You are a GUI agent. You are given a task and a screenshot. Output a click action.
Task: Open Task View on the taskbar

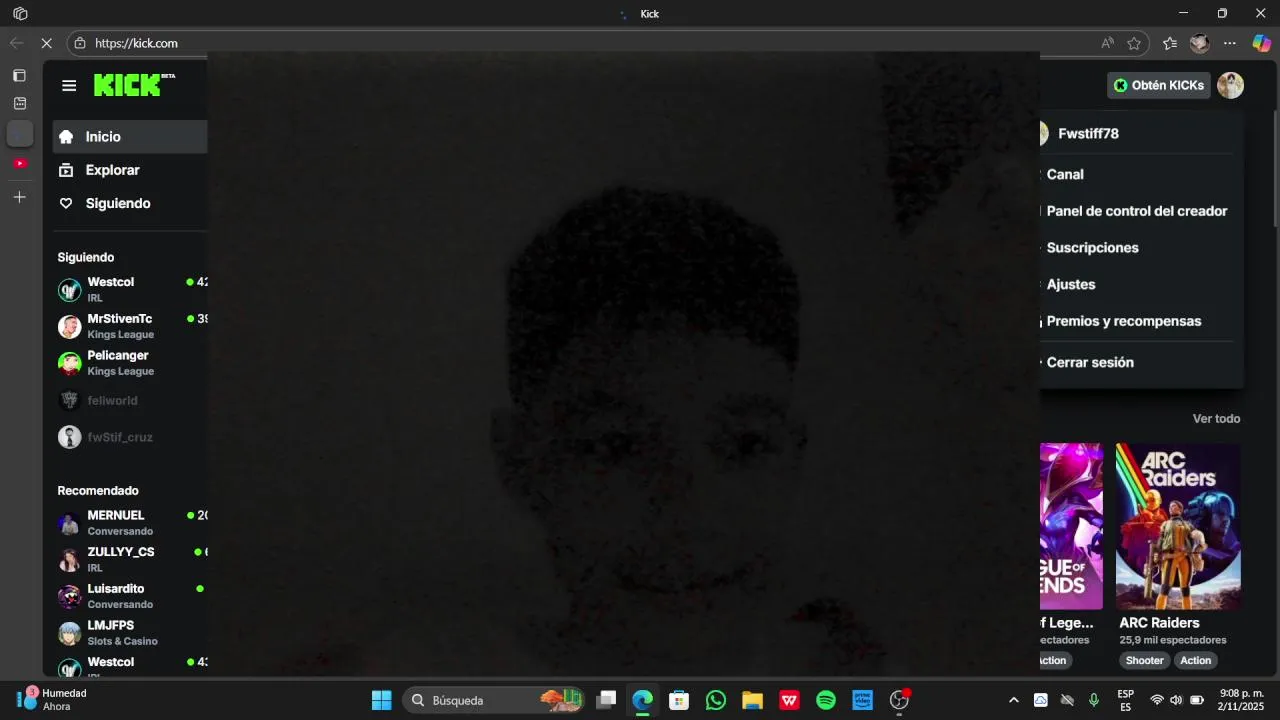pos(606,700)
